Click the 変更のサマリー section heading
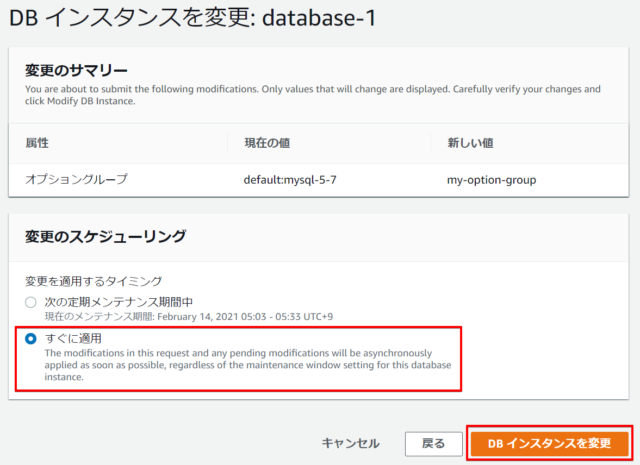640x465 pixels. click(x=76, y=71)
